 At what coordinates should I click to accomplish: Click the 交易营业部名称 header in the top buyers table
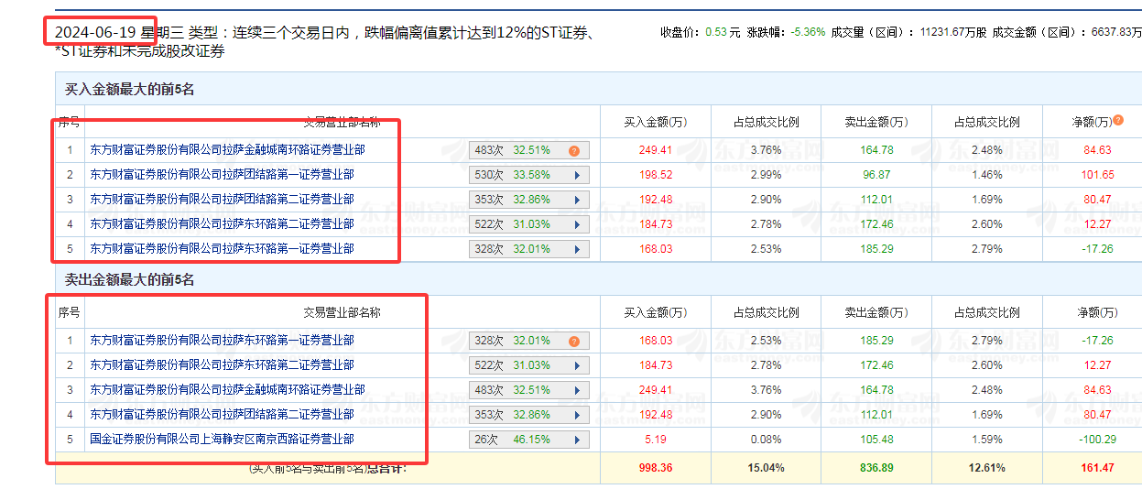click(342, 122)
